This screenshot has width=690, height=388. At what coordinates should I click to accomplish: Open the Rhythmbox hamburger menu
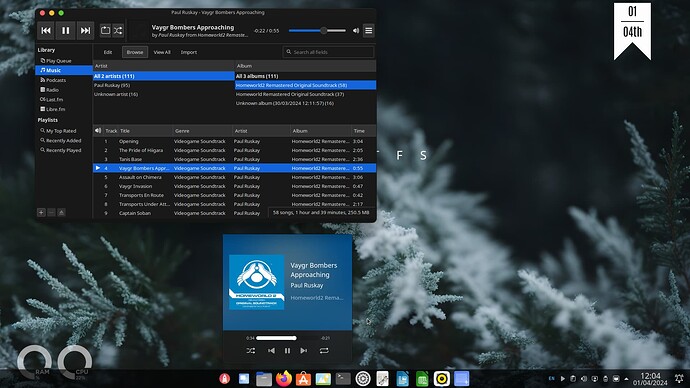click(369, 30)
